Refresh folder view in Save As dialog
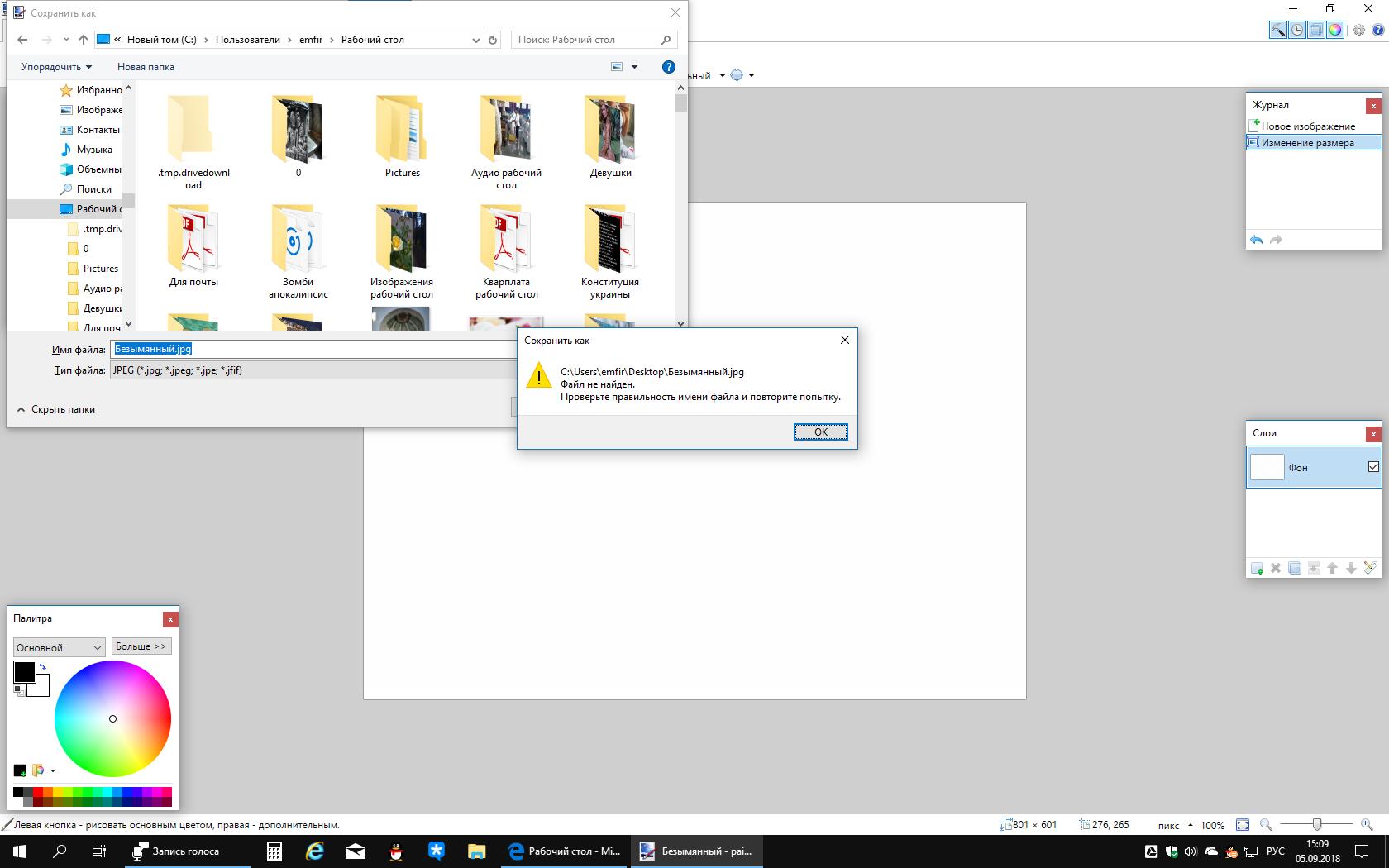 493,40
